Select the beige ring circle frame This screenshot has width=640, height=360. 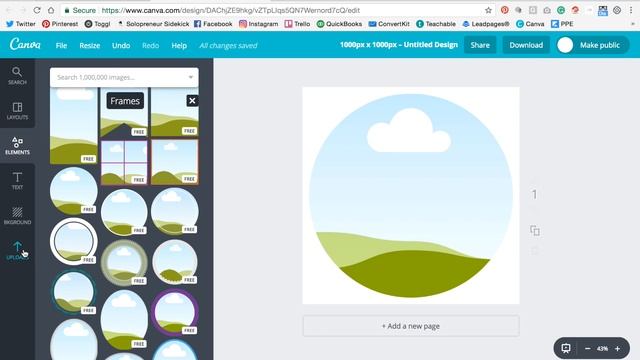point(124,262)
